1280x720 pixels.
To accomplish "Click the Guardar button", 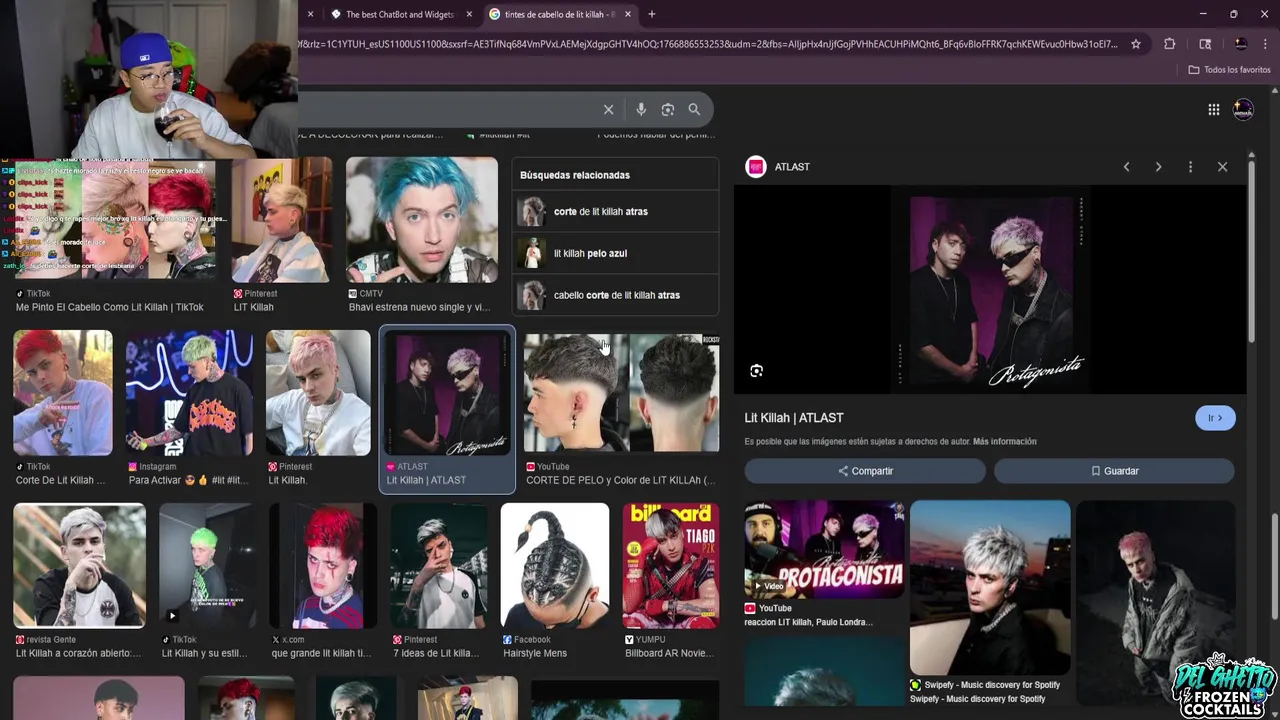I will click(1114, 471).
